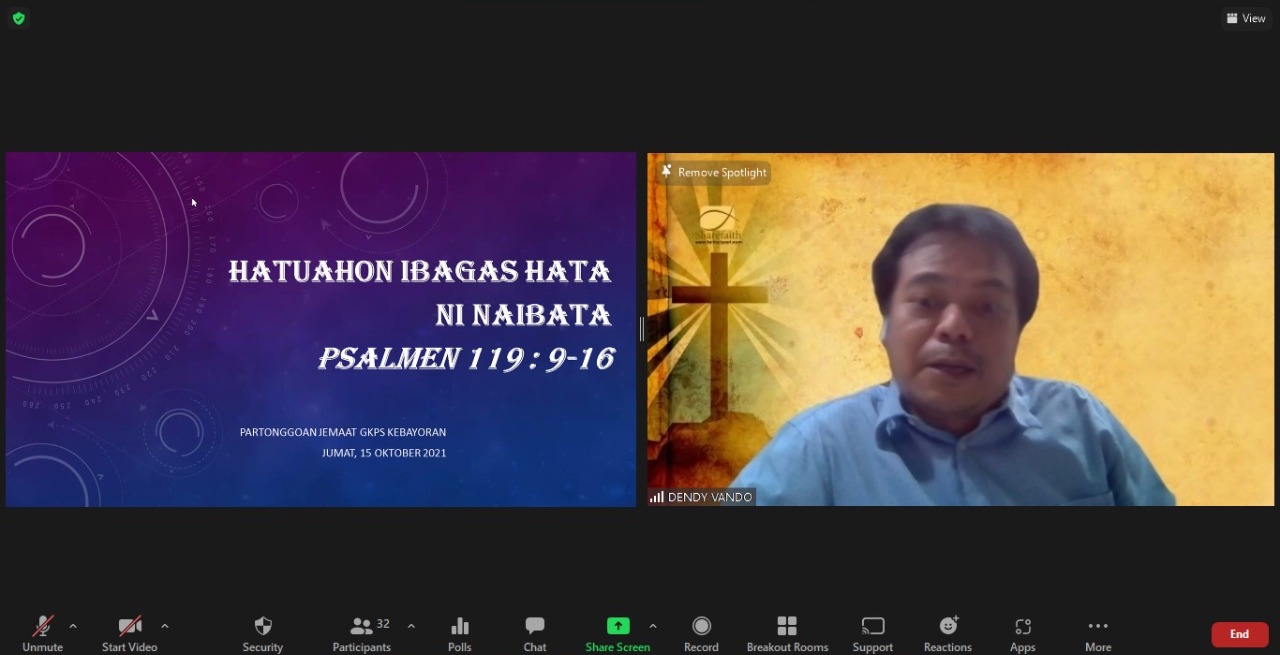Start Video camera toggle

[129, 633]
